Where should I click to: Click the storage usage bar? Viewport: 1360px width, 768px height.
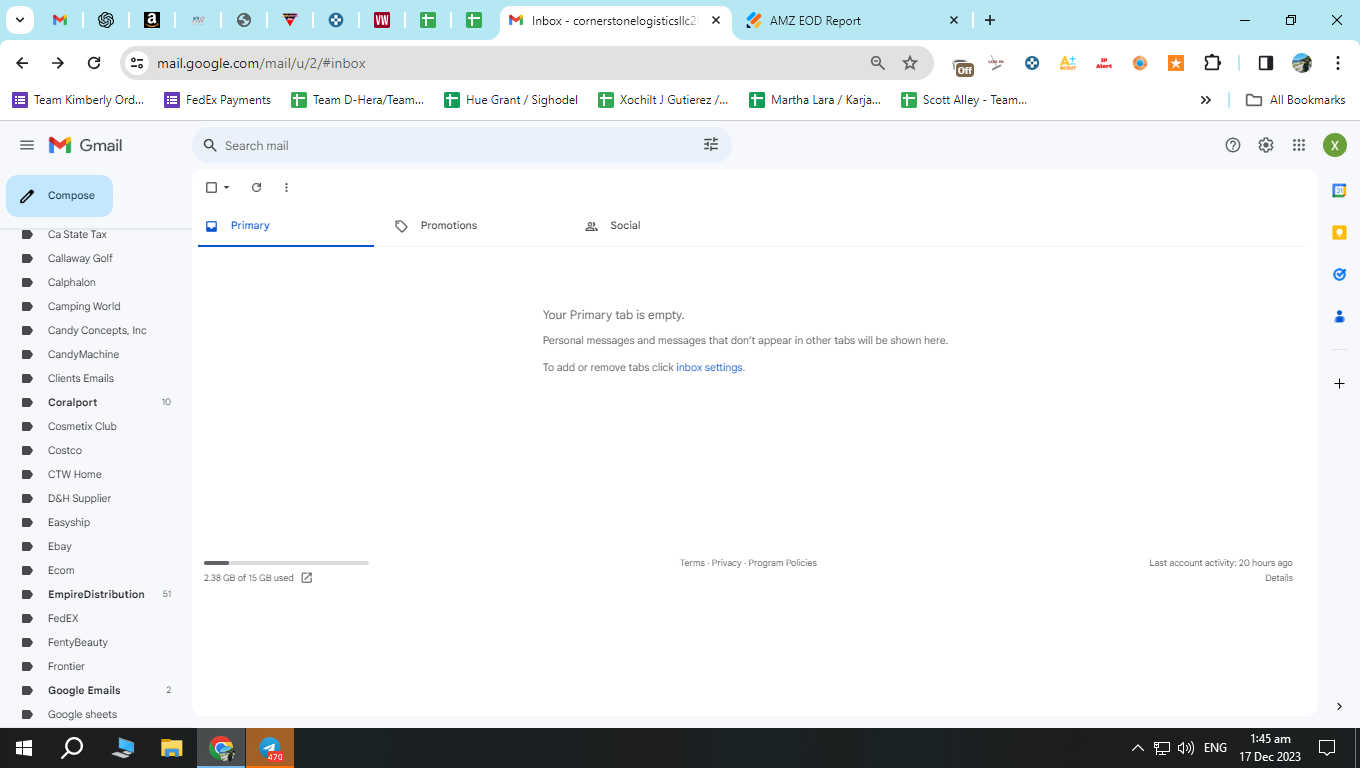point(286,563)
